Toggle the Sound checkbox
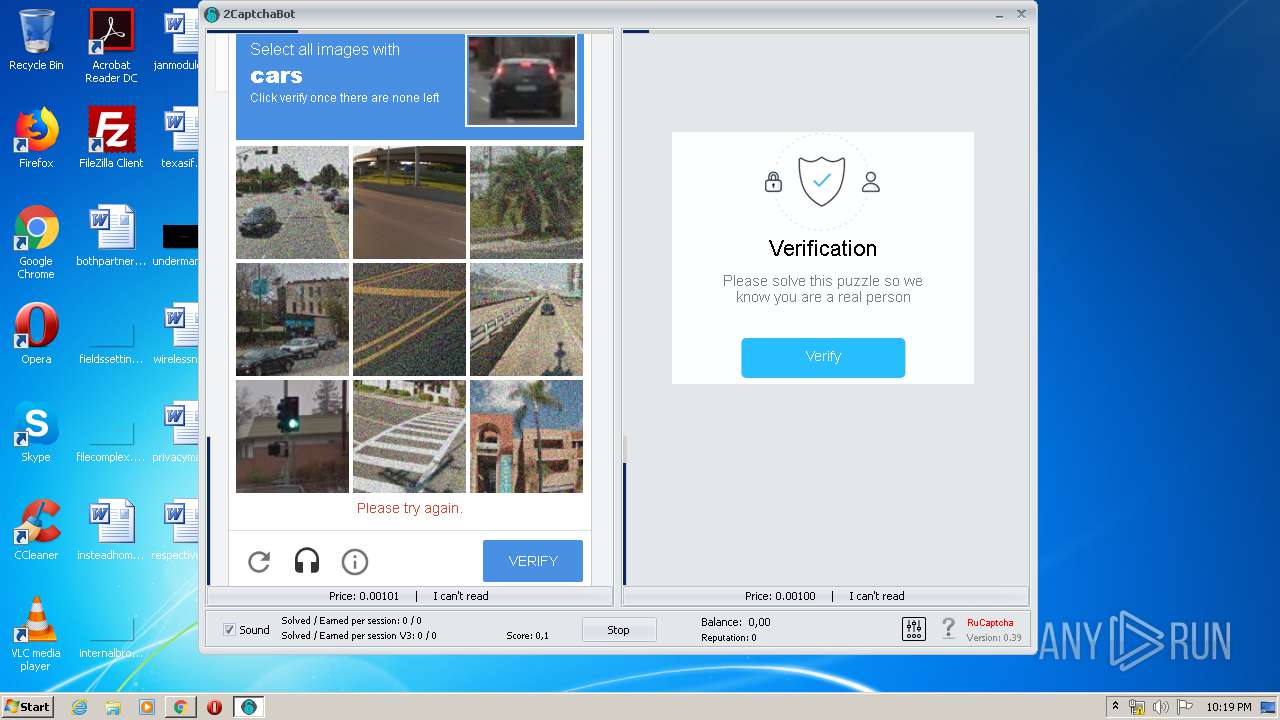1280x720 pixels. tap(229, 630)
